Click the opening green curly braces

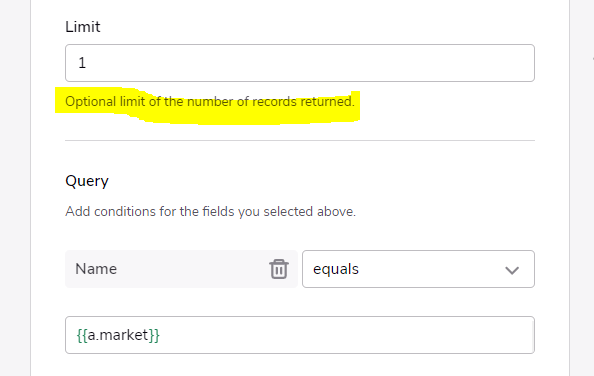(82, 335)
